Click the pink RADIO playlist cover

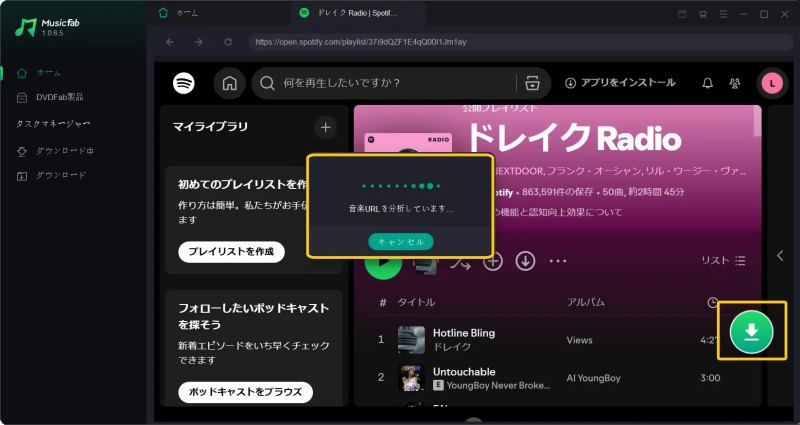pyautogui.click(x=408, y=143)
